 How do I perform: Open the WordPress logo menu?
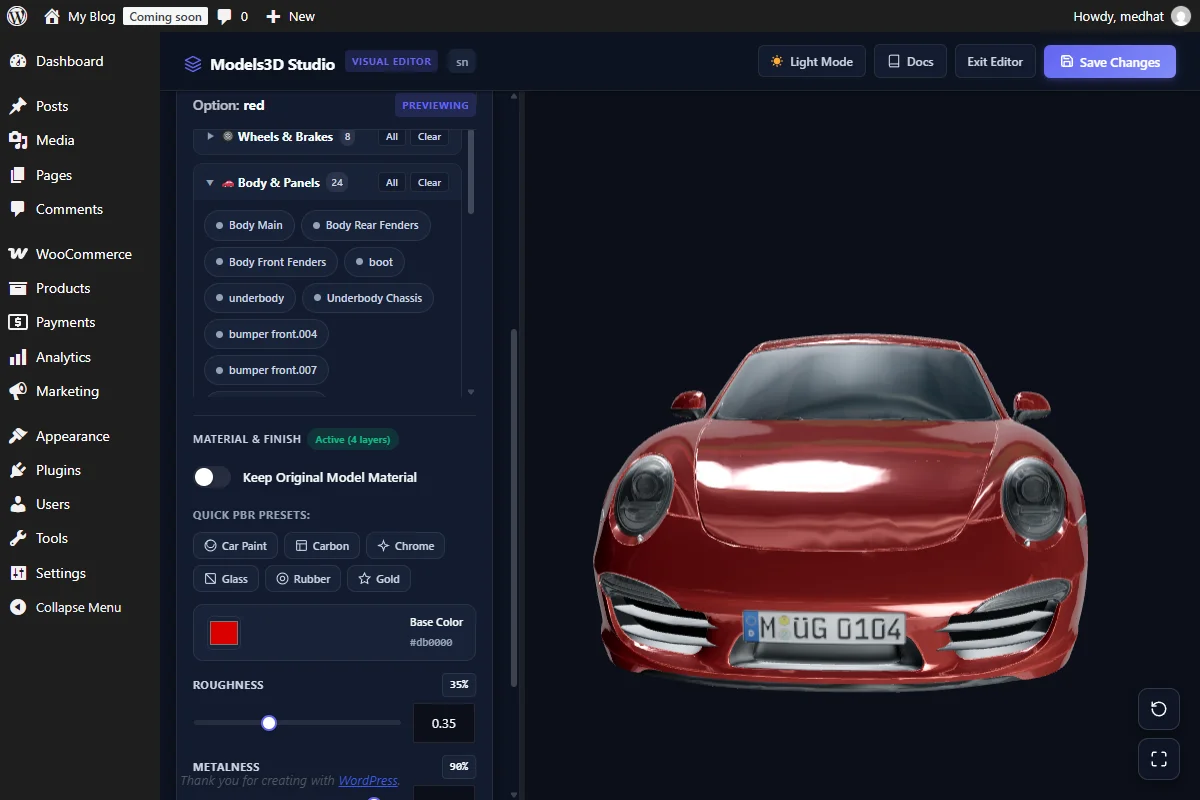(16, 16)
